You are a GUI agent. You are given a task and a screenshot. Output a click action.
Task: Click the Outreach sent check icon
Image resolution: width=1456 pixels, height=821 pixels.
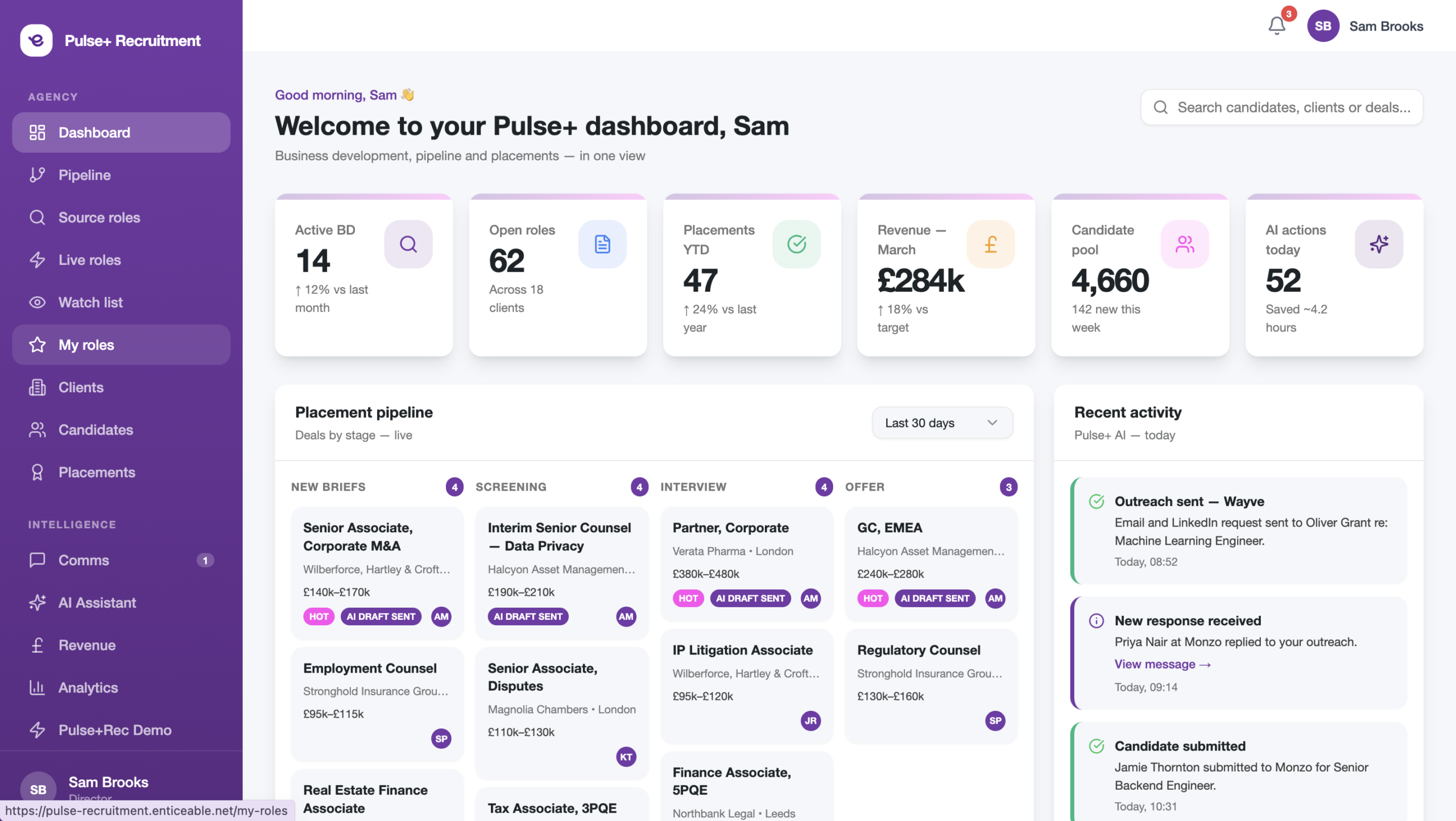1097,501
